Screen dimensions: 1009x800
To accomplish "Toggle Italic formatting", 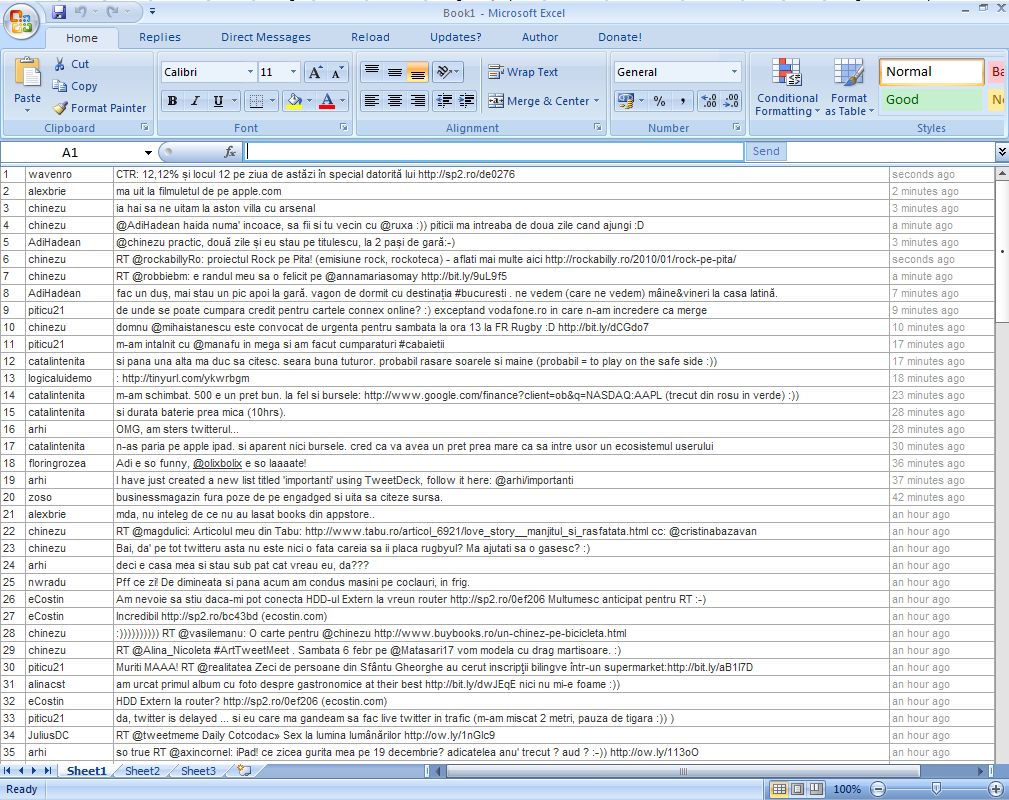I will point(196,101).
